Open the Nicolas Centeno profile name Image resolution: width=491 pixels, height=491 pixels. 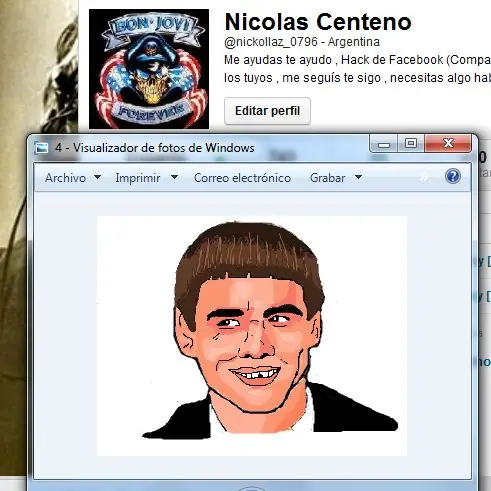click(318, 22)
